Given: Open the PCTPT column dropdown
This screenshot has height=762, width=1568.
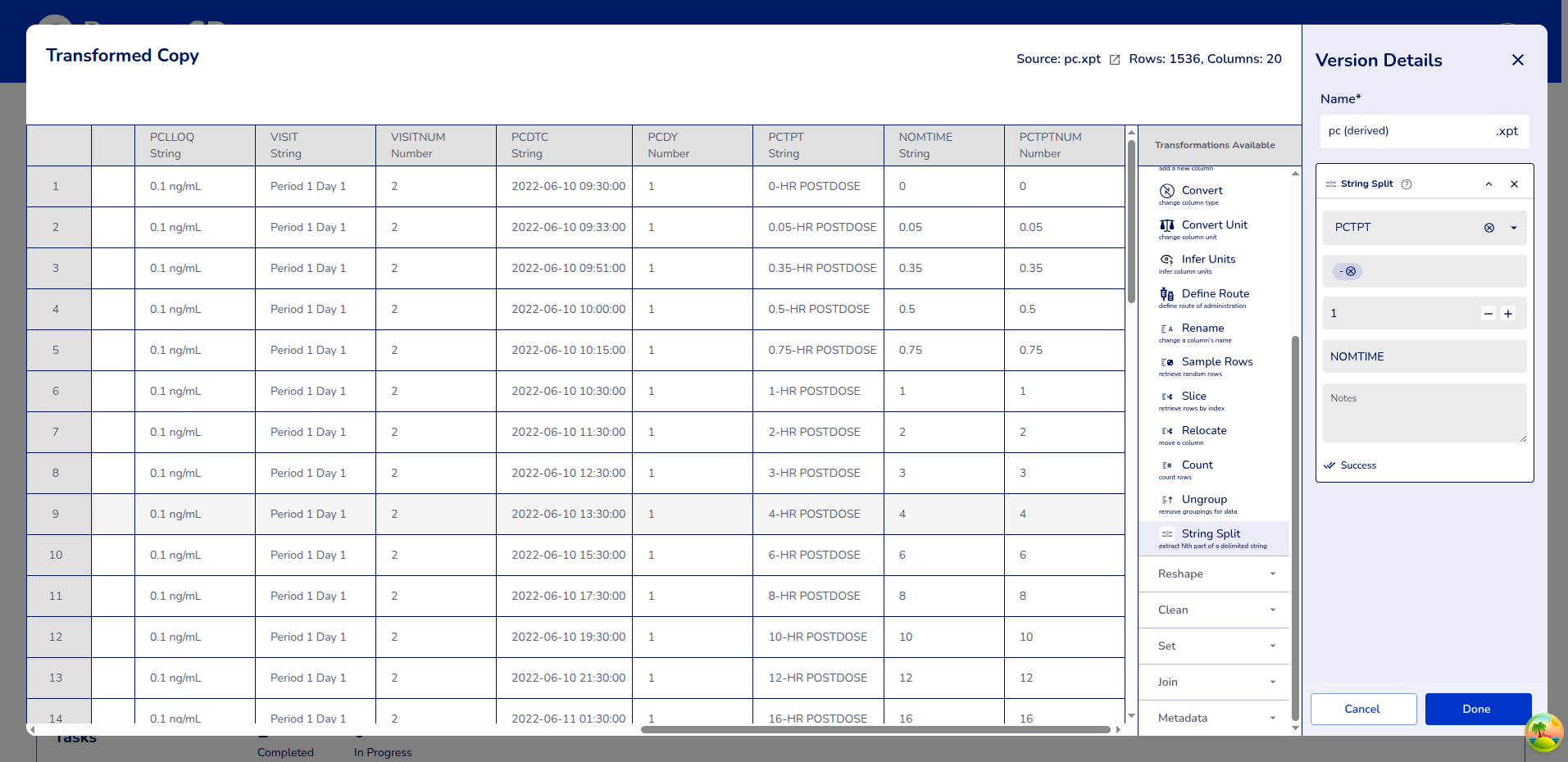Looking at the screenshot, I should [1513, 228].
